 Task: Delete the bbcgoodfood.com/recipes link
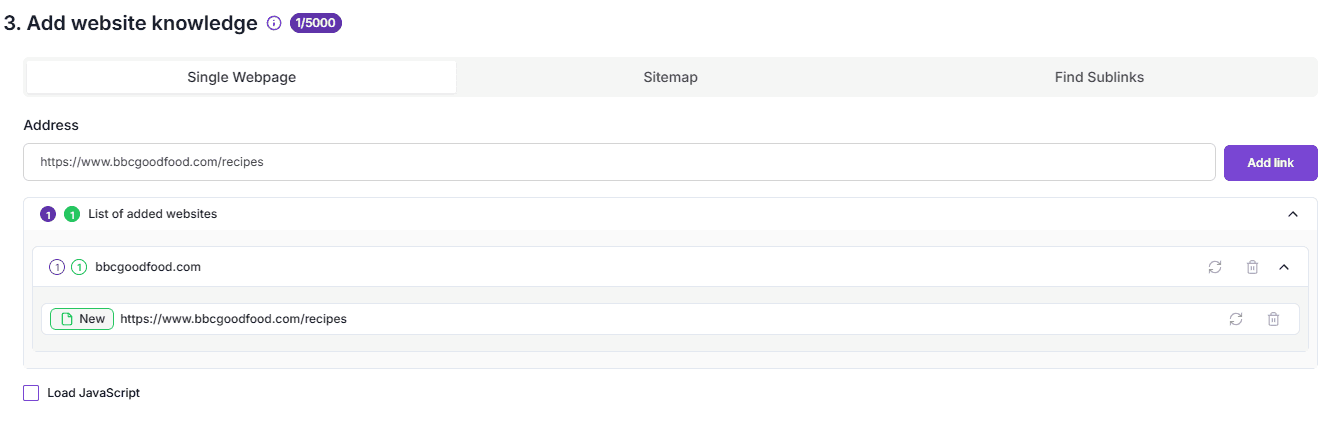coord(1273,319)
